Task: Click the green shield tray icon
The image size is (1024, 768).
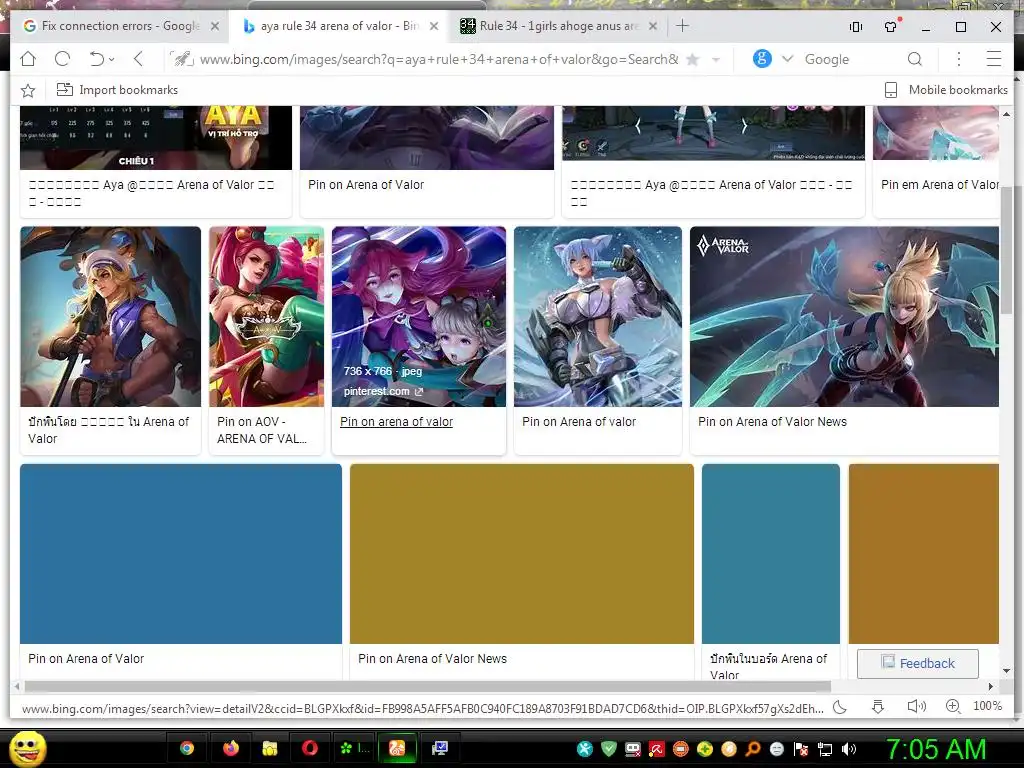Action: (x=609, y=749)
